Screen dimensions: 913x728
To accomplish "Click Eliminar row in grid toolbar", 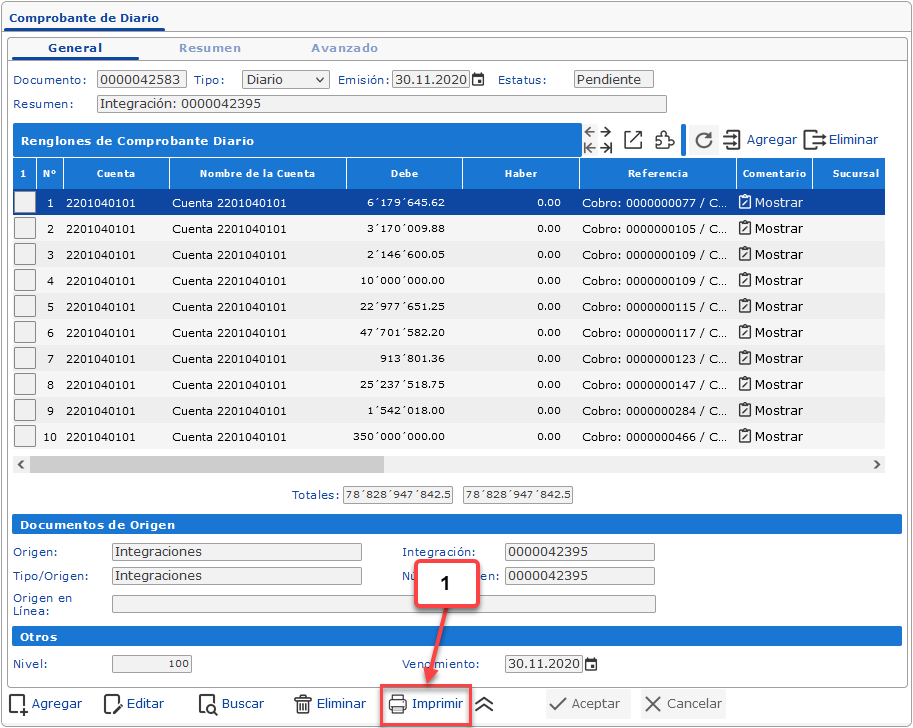I will point(841,140).
